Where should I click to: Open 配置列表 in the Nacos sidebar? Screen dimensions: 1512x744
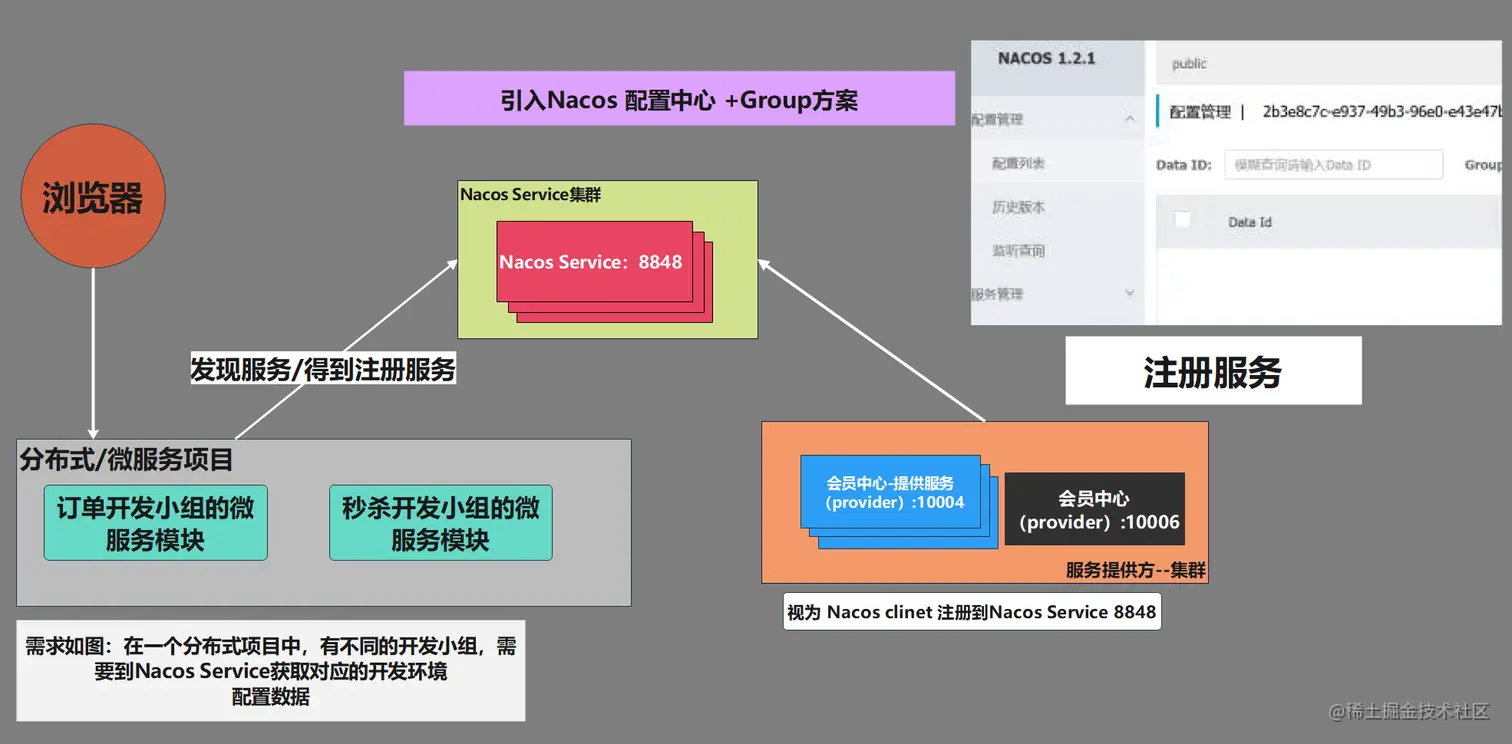coord(1018,163)
